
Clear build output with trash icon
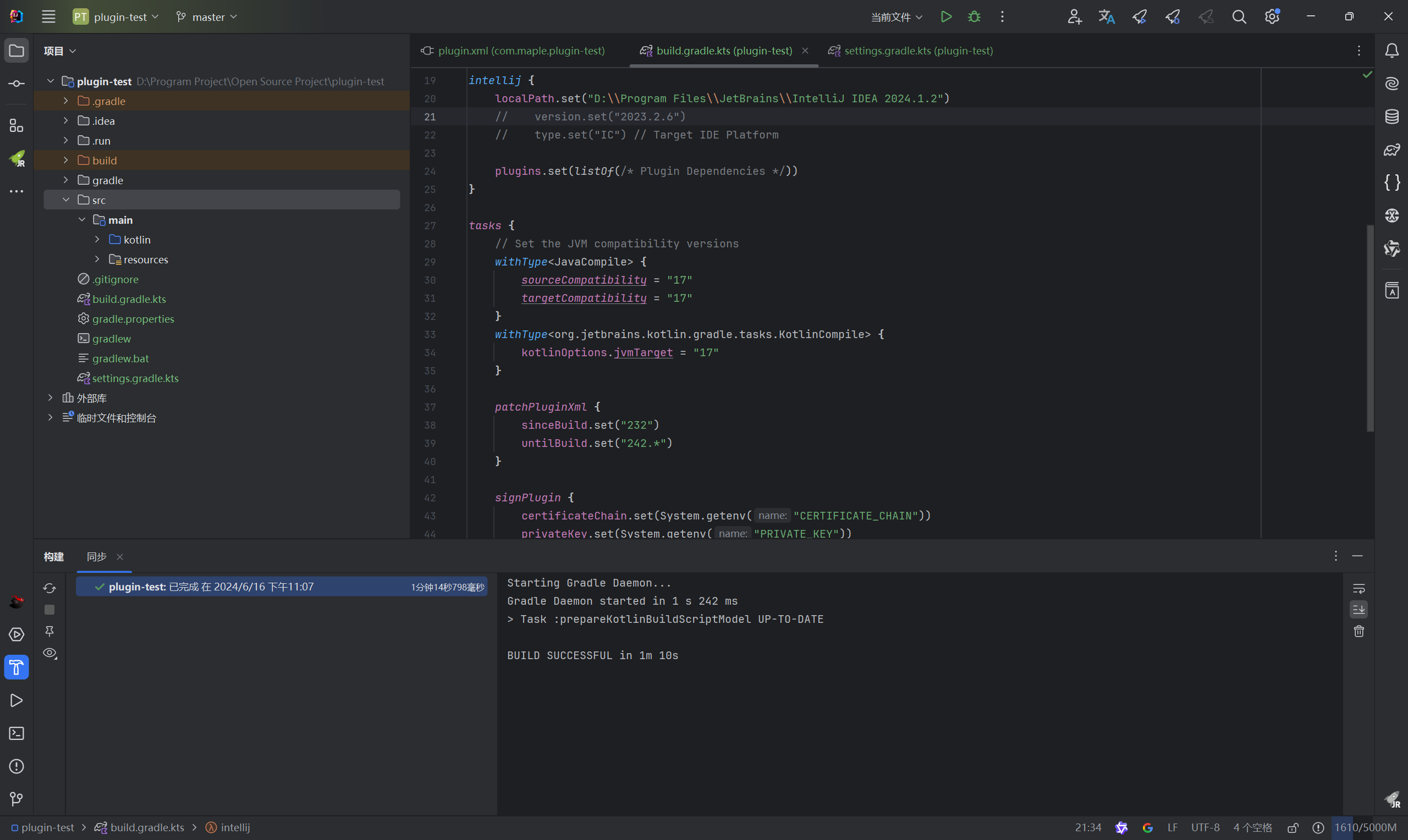tap(1359, 631)
